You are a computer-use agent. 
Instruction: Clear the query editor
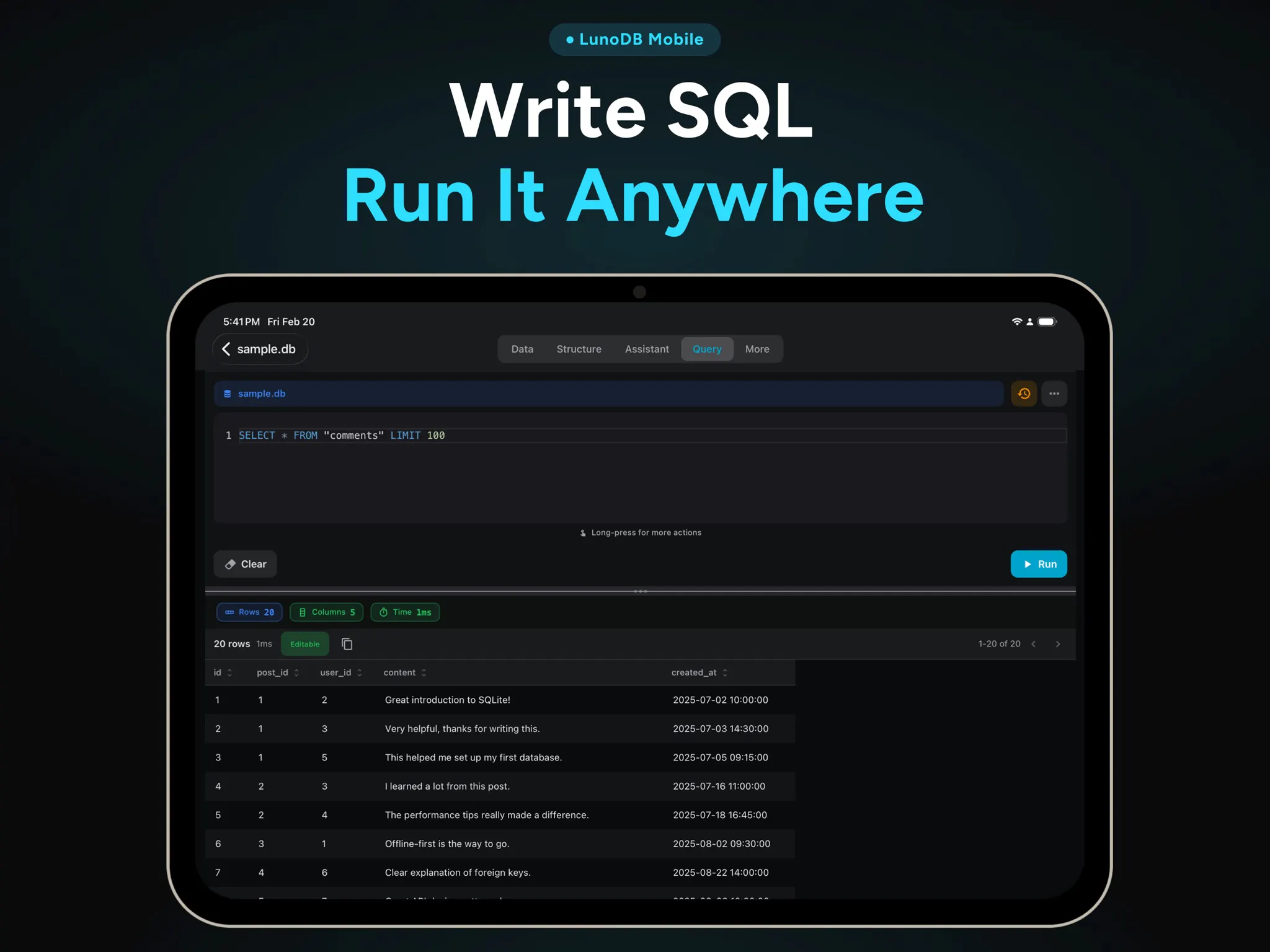(246, 564)
